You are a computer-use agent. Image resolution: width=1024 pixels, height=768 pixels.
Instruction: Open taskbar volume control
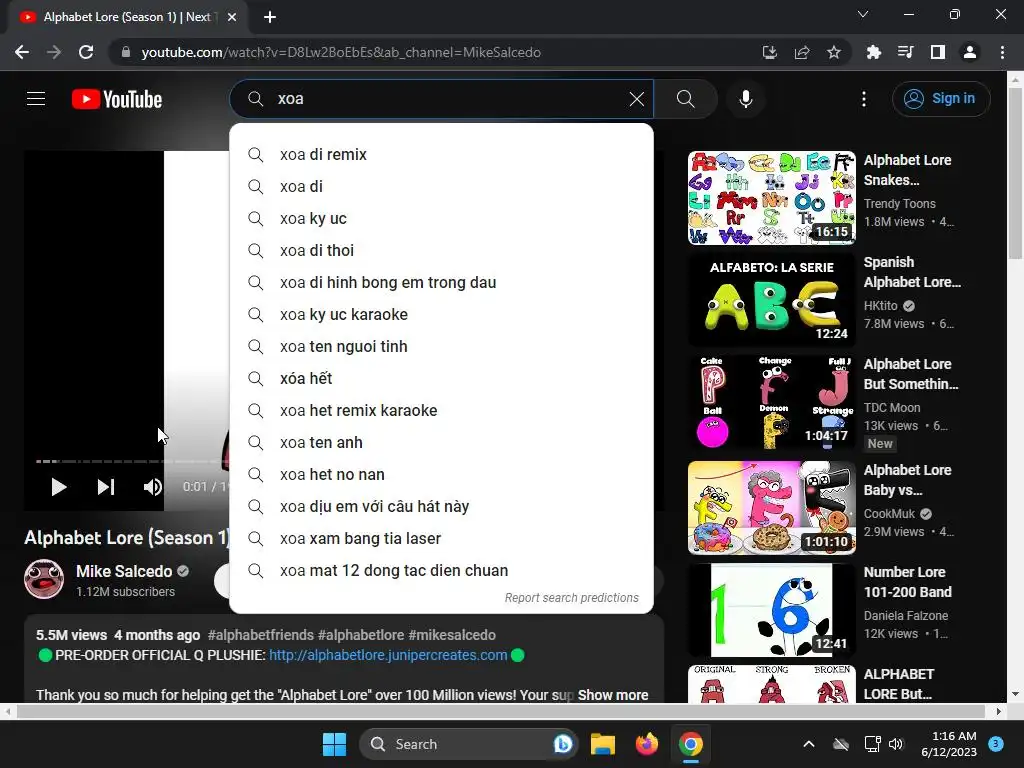(x=896, y=744)
